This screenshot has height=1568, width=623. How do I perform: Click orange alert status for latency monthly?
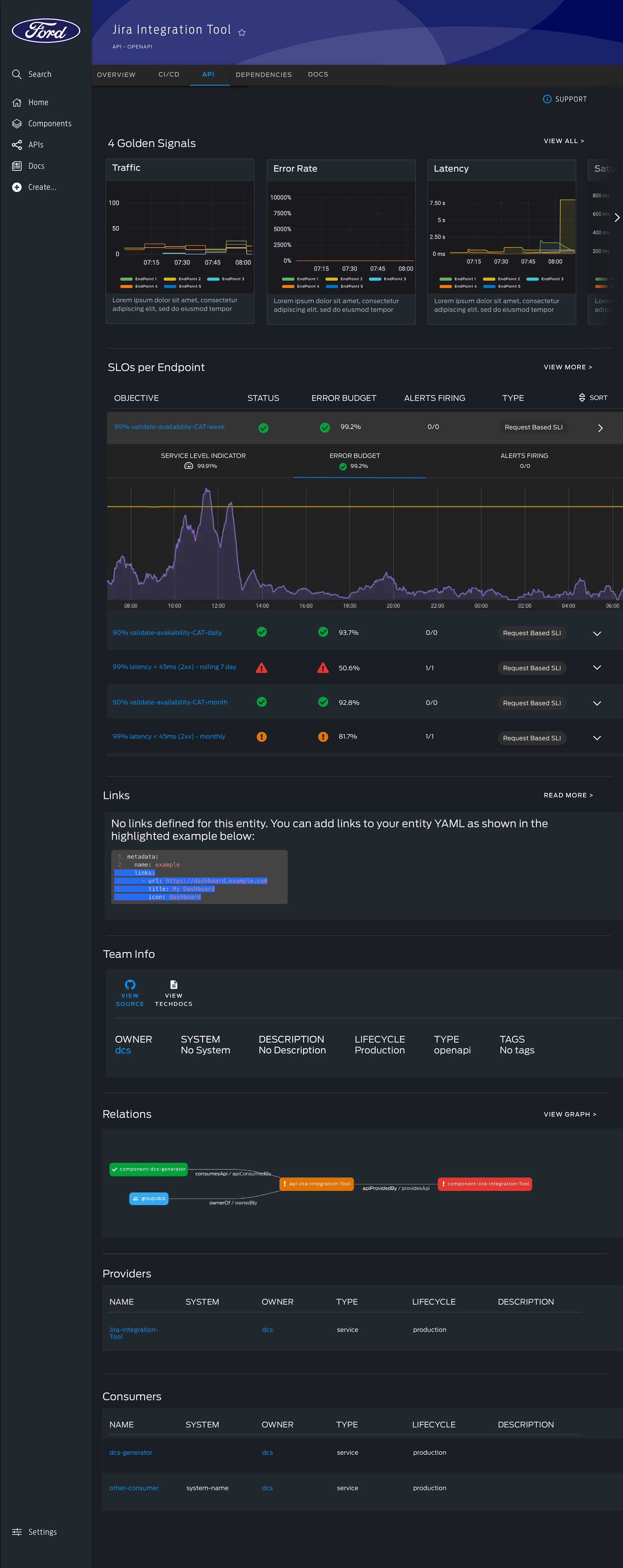(261, 736)
